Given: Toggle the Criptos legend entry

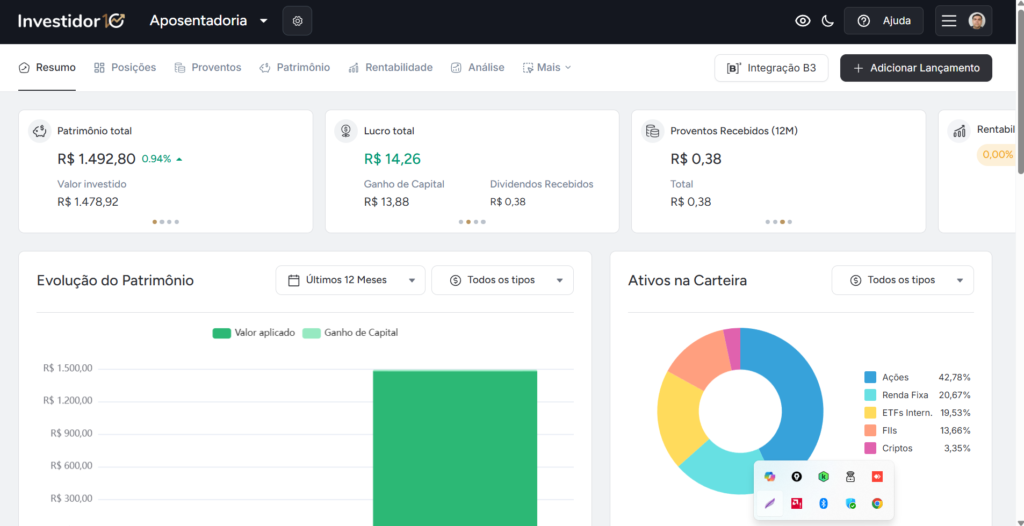Looking at the screenshot, I should (918, 448).
